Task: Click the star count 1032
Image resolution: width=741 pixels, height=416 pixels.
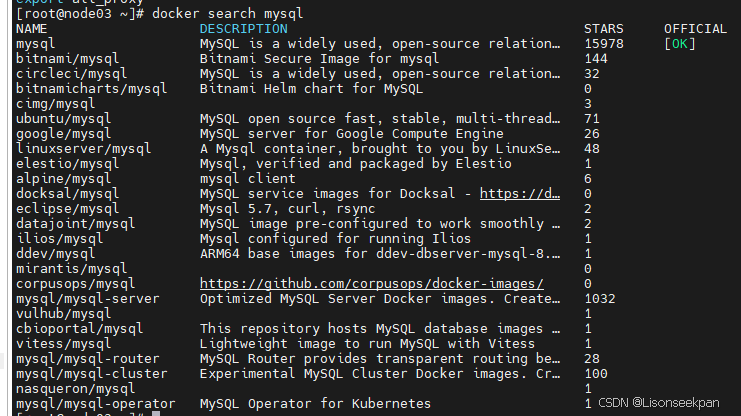Action: tap(600, 299)
